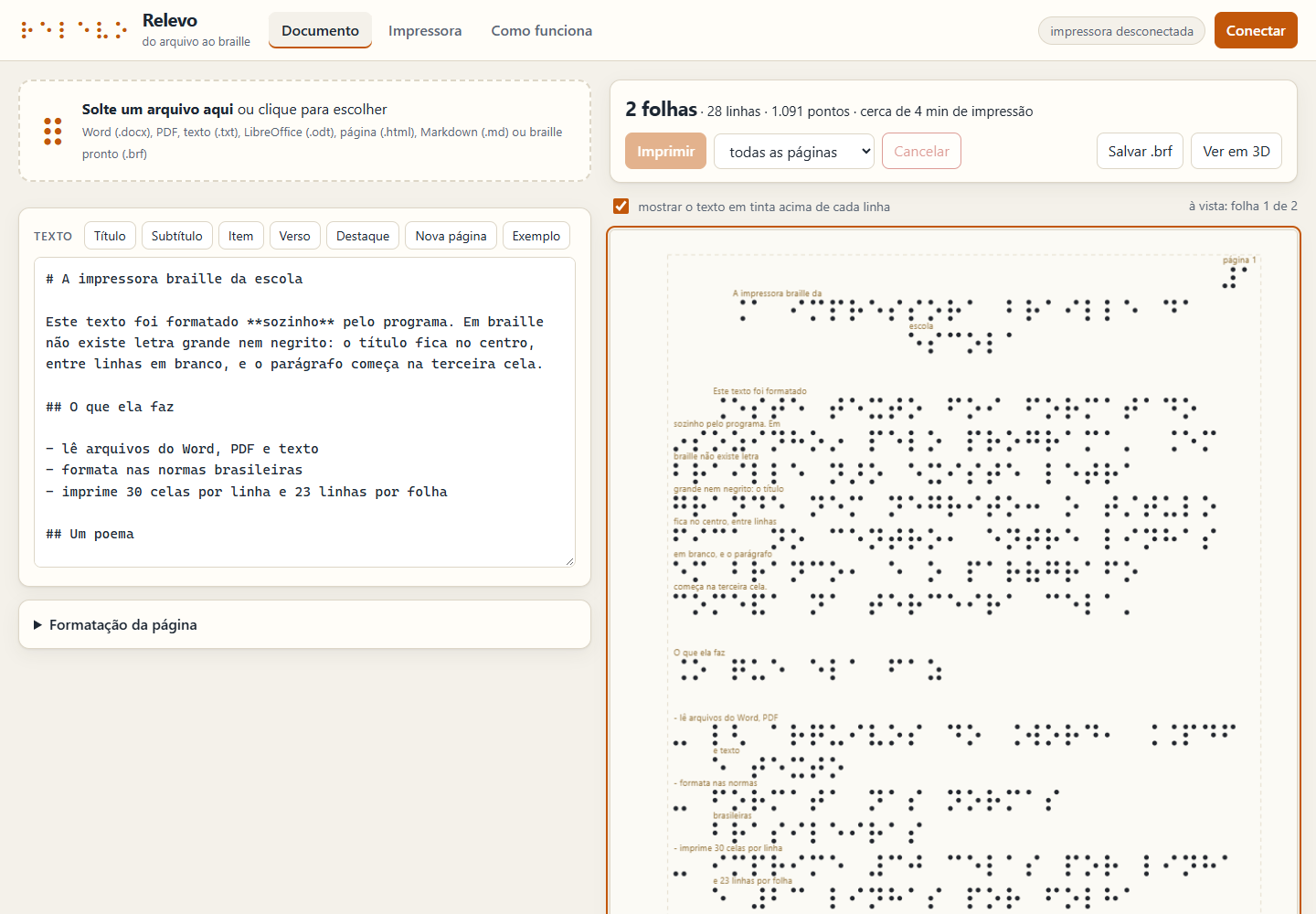Cancel the print job

[921, 151]
